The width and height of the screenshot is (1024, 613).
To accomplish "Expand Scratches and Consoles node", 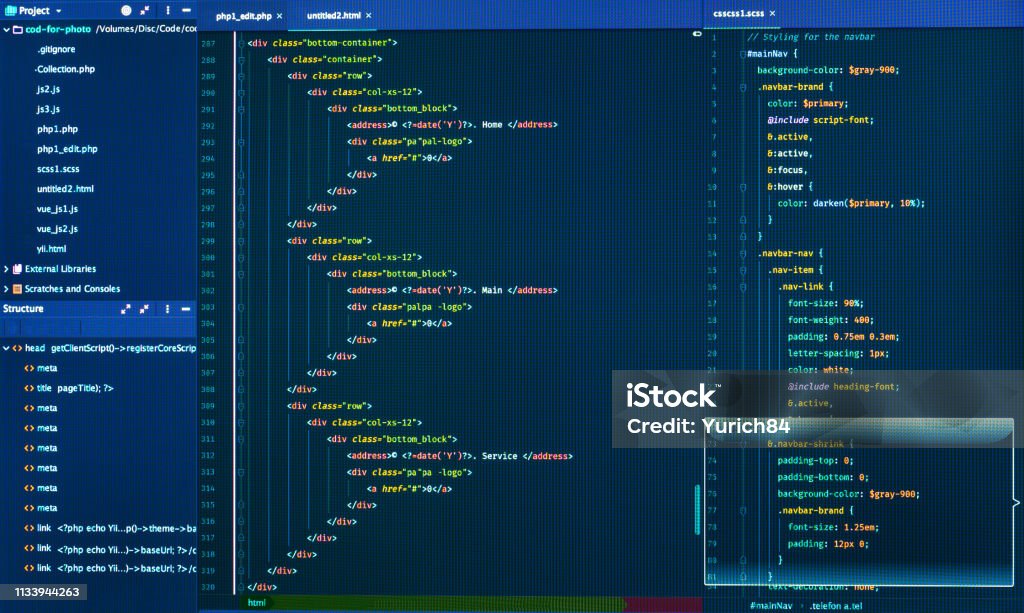I will click(7, 289).
